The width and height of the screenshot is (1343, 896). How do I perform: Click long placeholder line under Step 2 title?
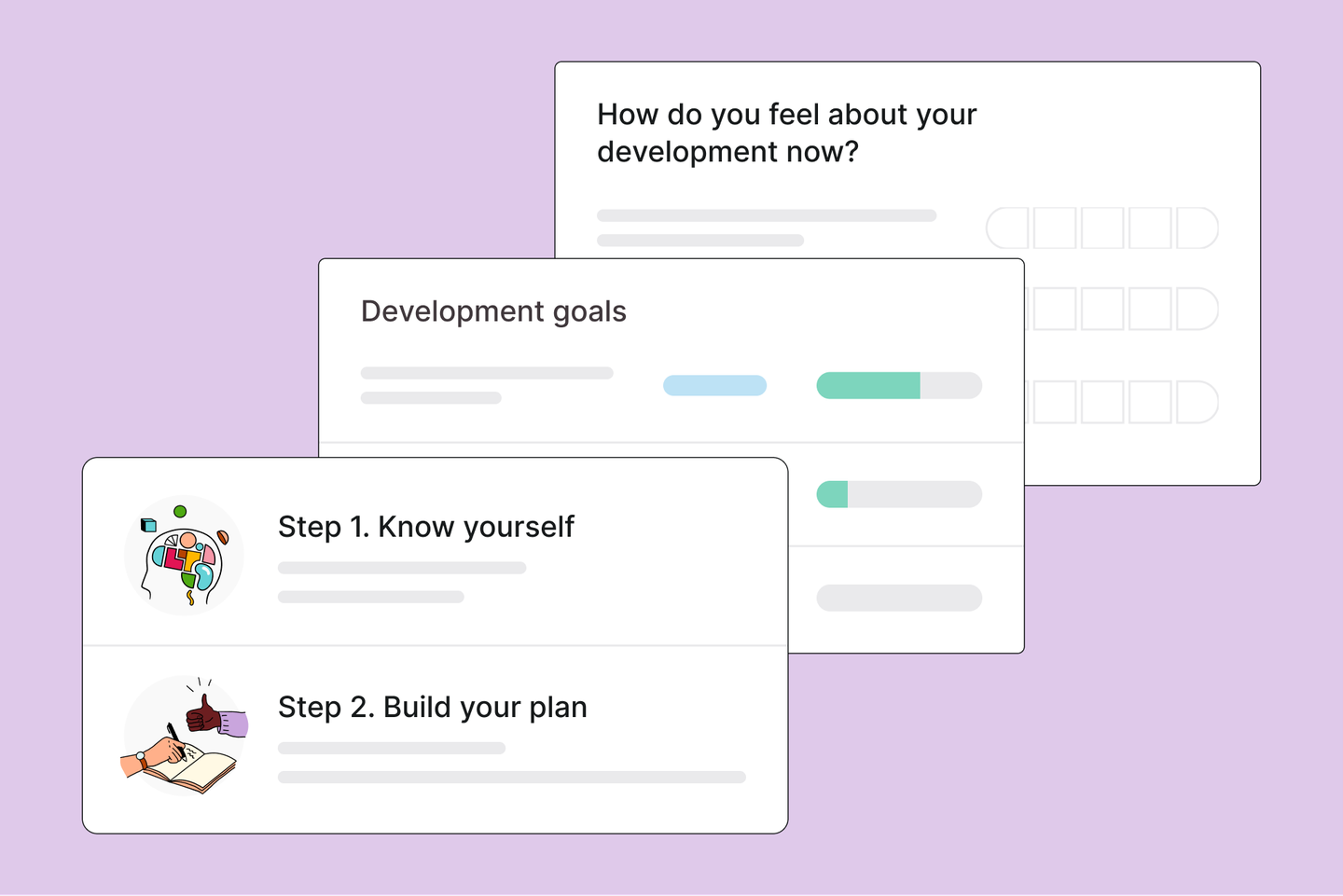point(512,778)
